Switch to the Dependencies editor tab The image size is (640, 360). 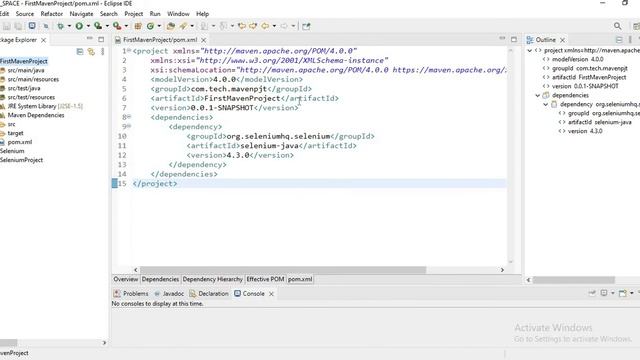(x=160, y=279)
